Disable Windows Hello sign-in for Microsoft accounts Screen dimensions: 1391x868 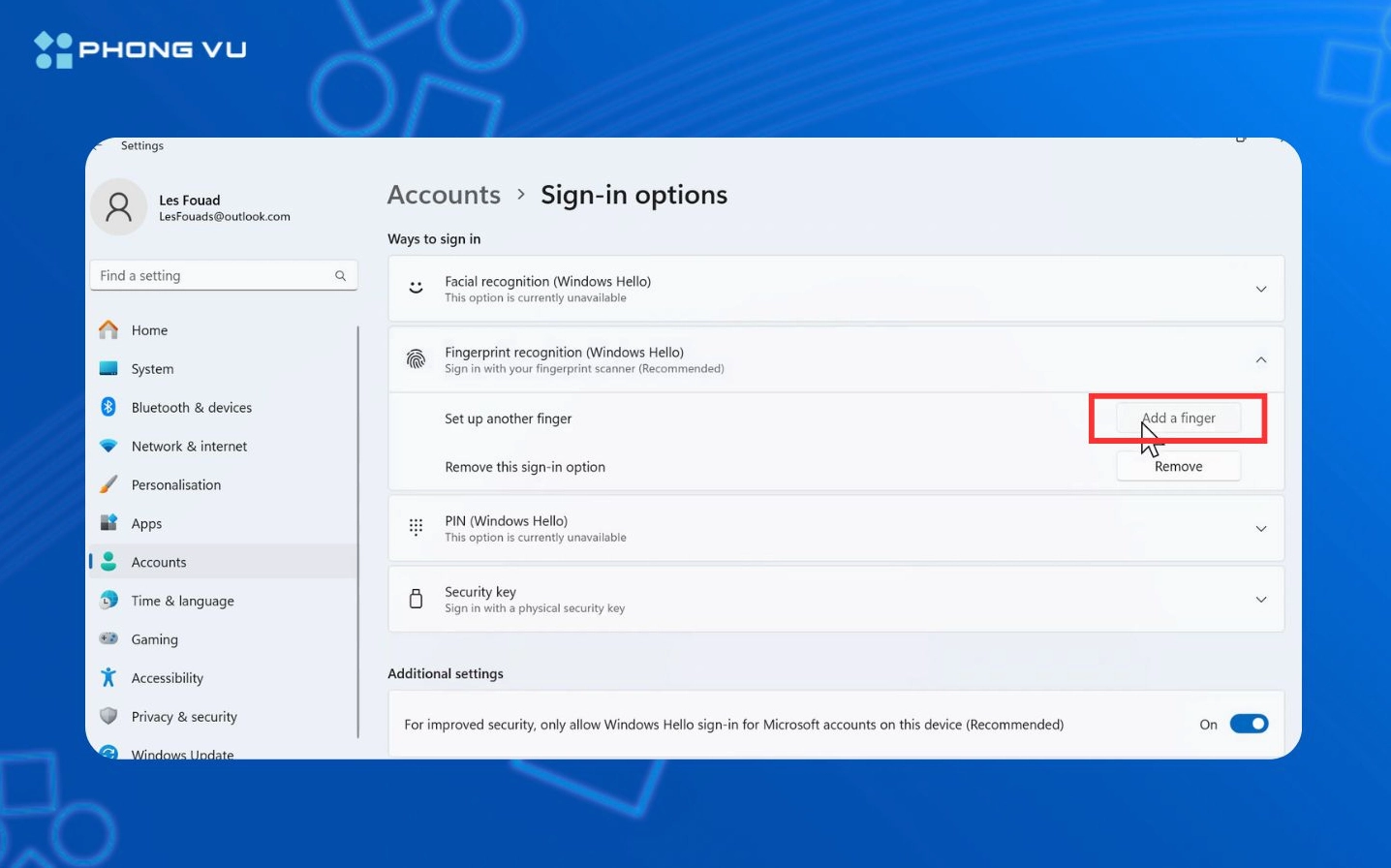(x=1250, y=723)
